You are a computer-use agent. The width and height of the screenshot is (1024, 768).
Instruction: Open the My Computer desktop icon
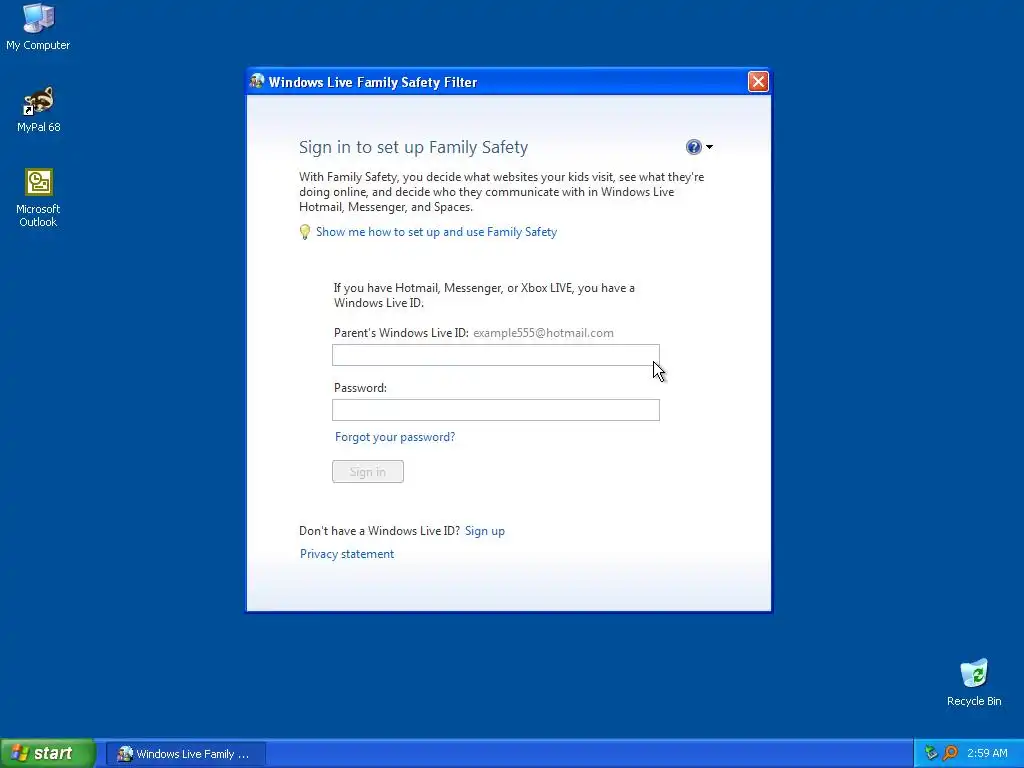point(38,27)
